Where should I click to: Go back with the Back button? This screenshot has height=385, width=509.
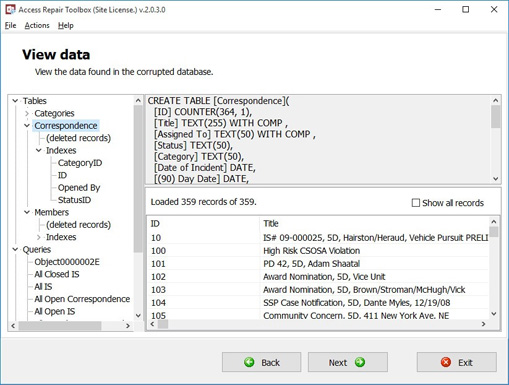click(261, 362)
